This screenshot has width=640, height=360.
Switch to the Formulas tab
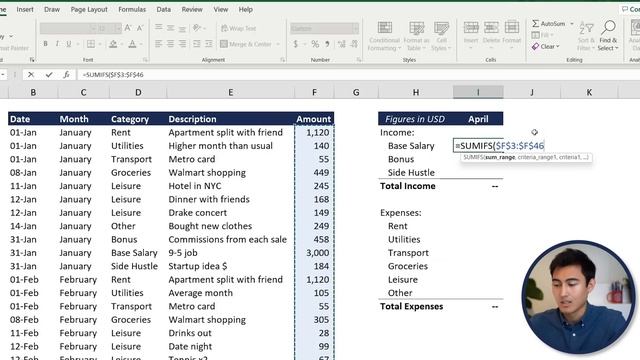click(x=132, y=9)
